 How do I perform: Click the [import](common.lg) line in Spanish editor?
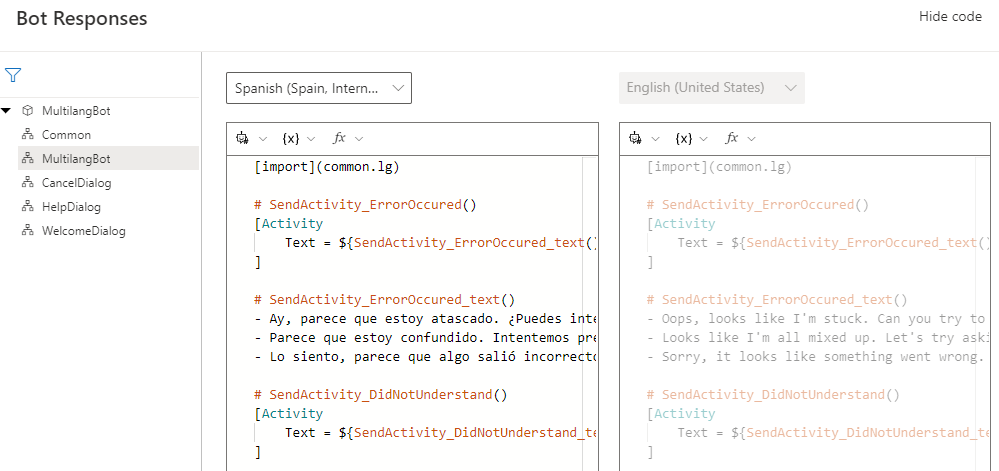click(326, 168)
